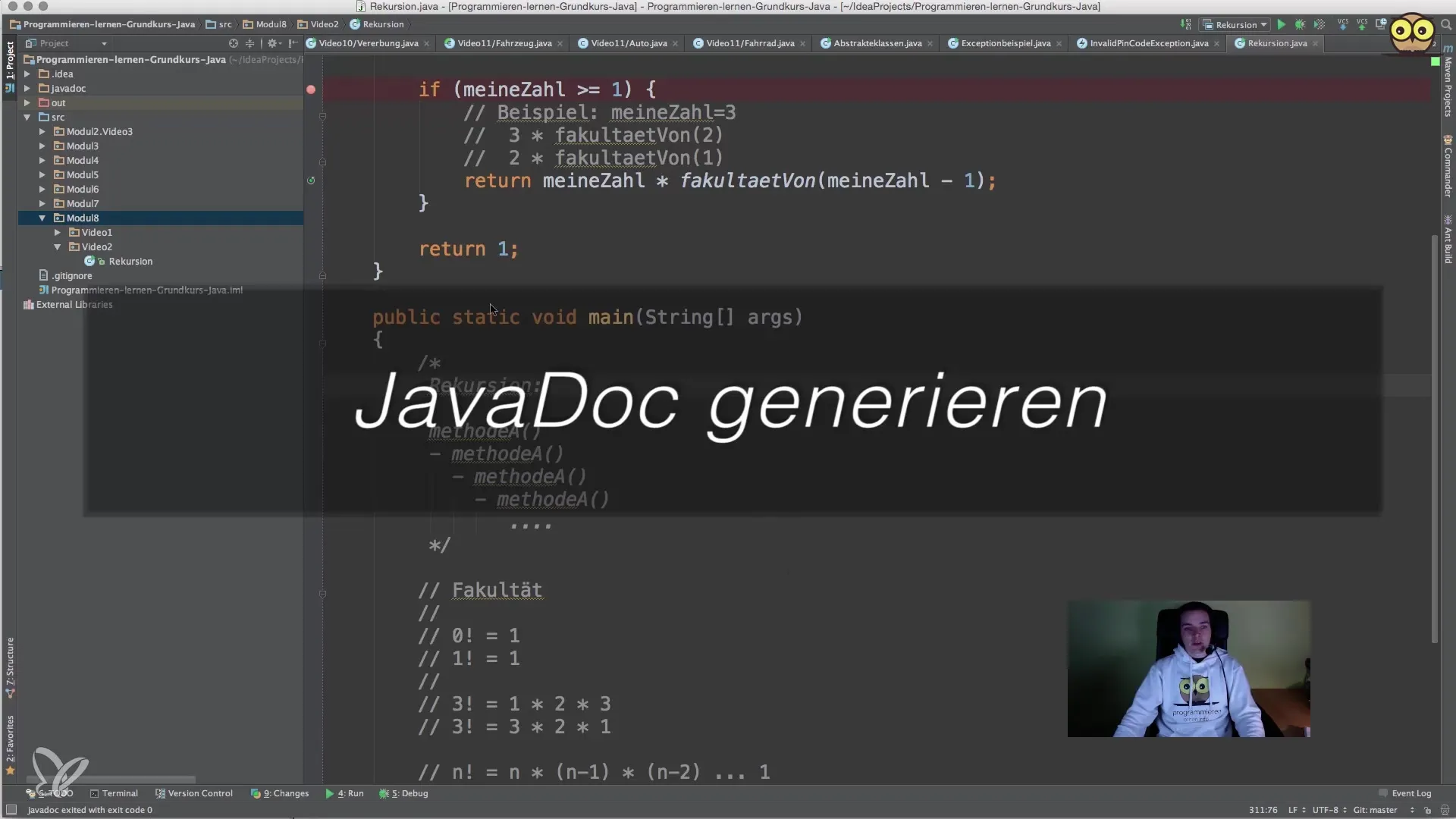Click the editor vertical scrollbar
Viewport: 1456px width, 819px height.
[x=1434, y=440]
